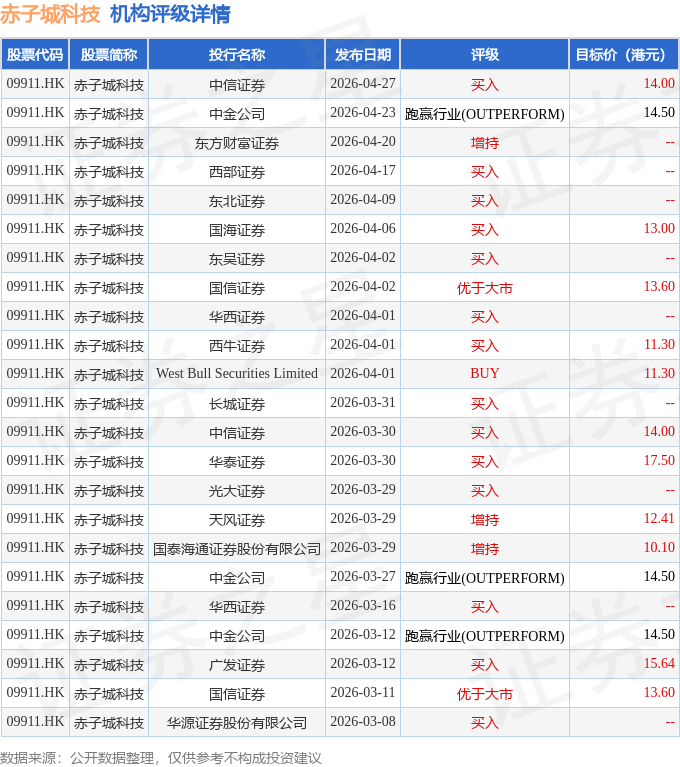The height and width of the screenshot is (767, 680).
Task: Click target price 12.41
Action: [x=659, y=519]
